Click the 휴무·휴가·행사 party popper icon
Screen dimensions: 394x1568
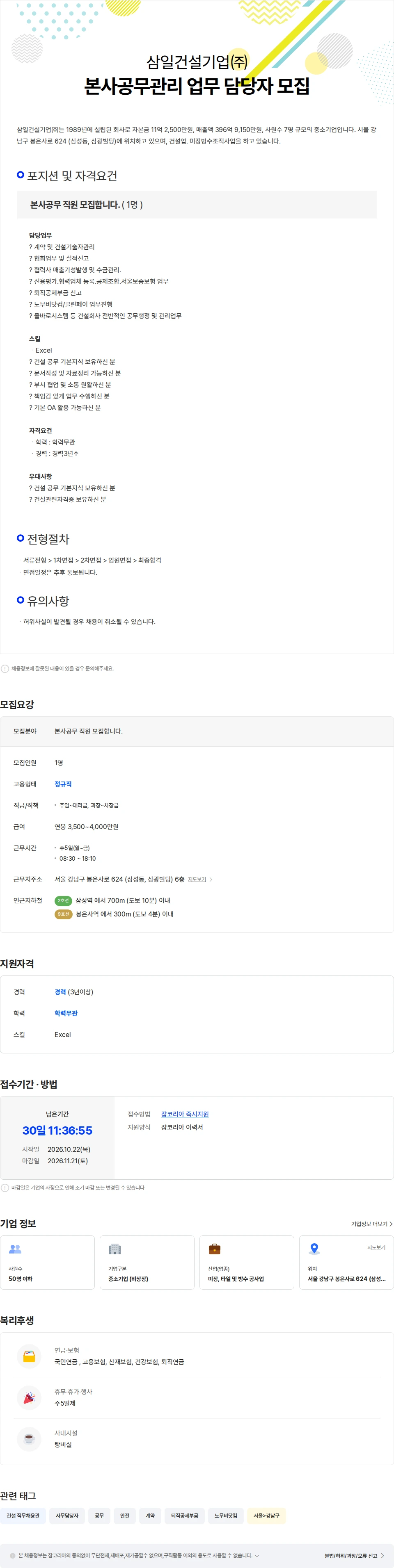coord(29,1397)
